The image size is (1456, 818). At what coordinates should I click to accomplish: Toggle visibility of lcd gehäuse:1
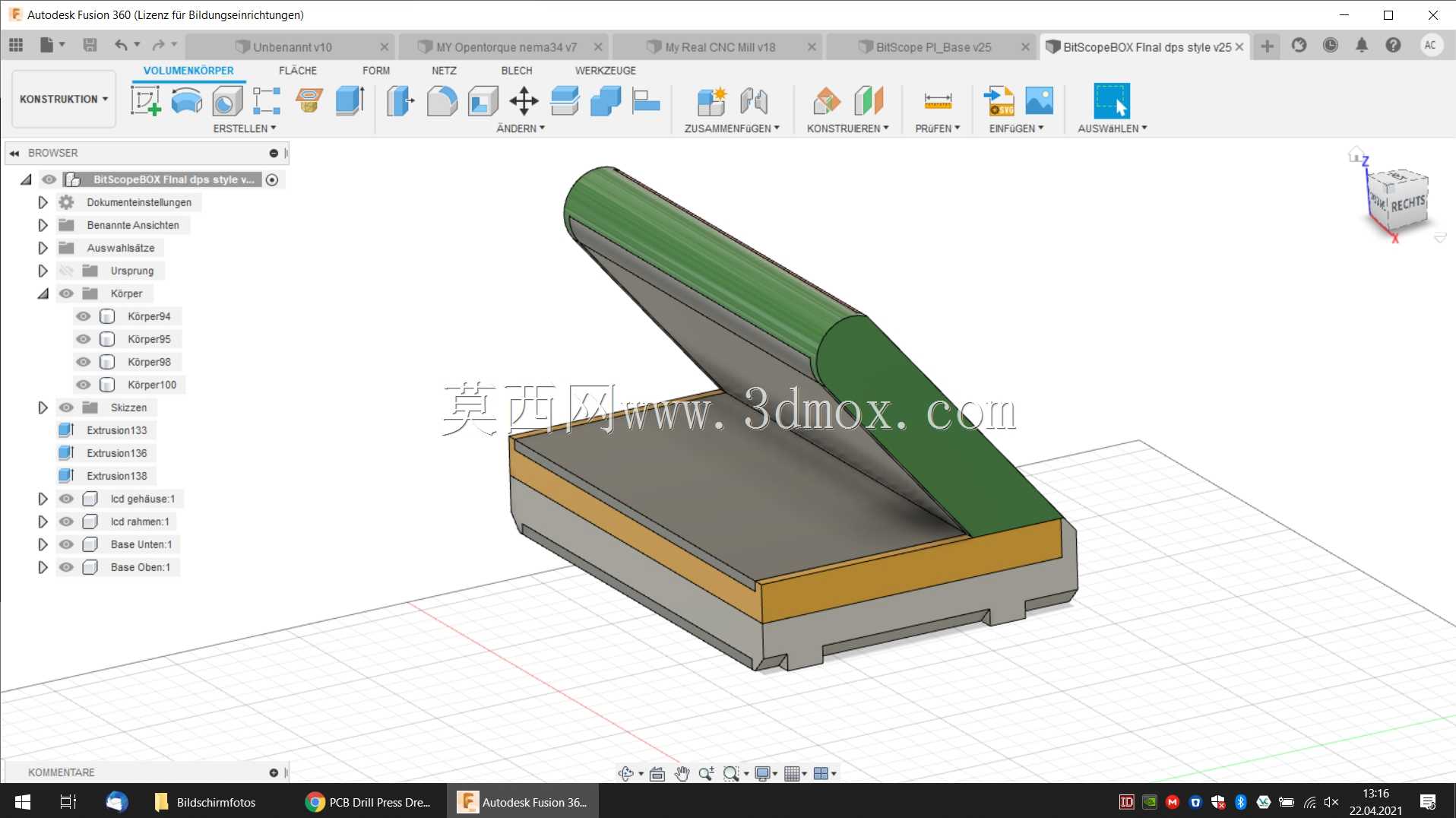click(67, 499)
